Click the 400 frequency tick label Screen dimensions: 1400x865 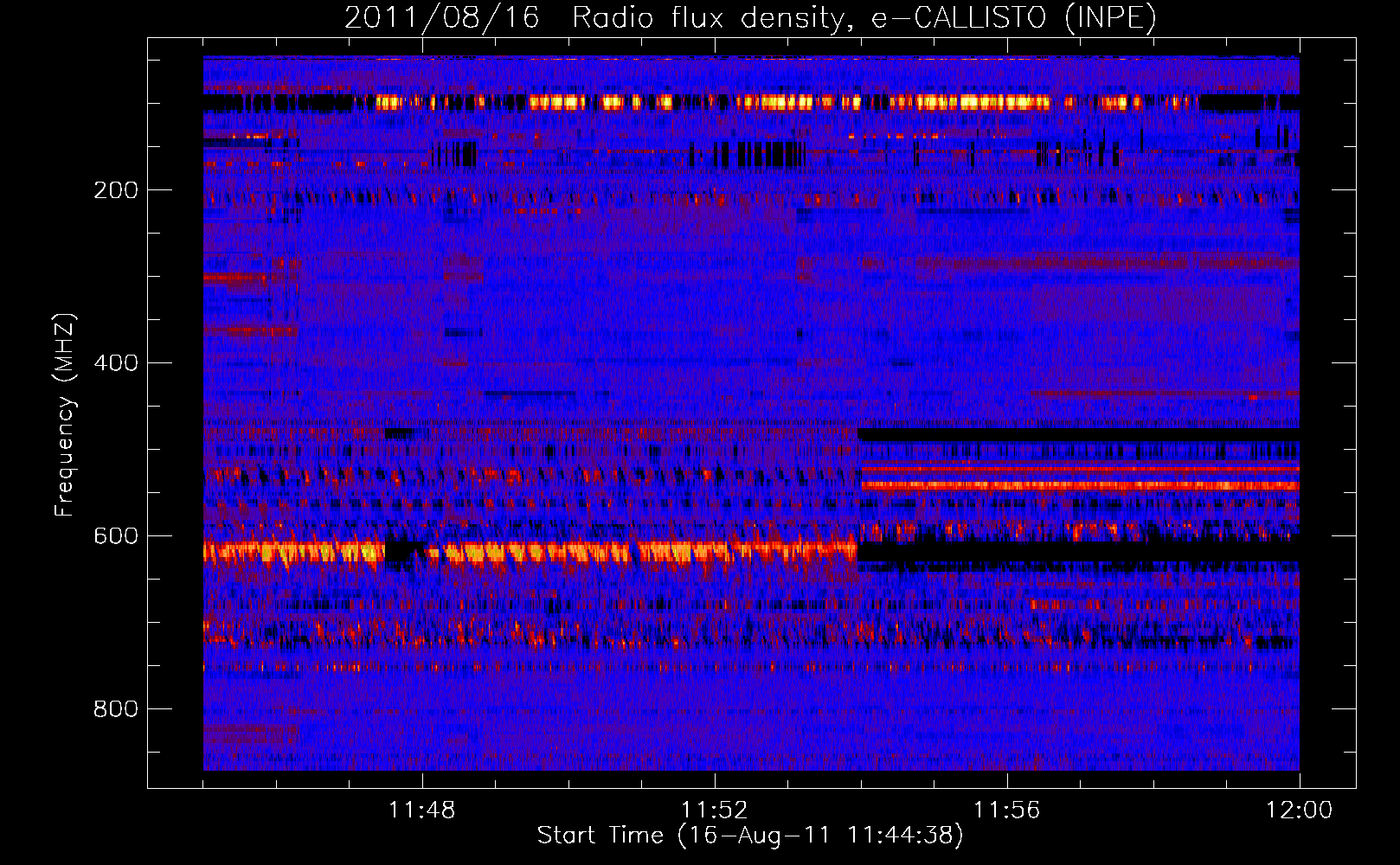click(x=116, y=363)
